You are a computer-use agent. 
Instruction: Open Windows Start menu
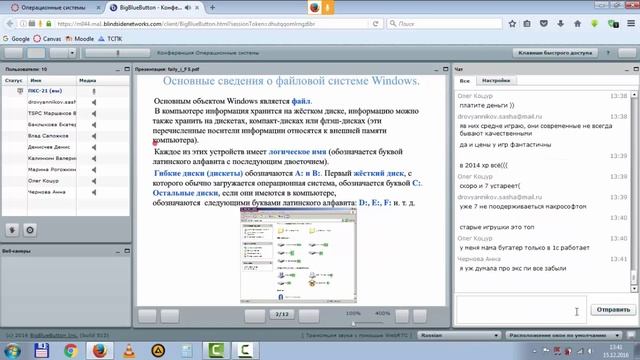coord(12,351)
